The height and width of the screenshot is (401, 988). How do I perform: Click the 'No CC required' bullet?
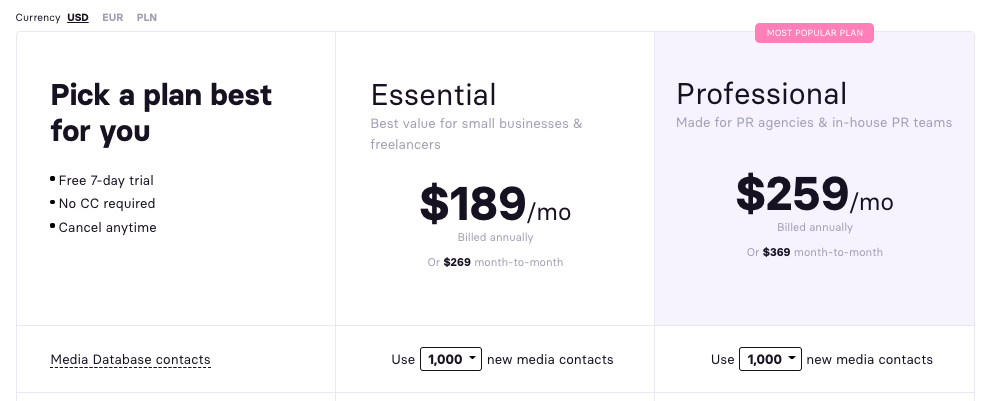click(x=107, y=203)
